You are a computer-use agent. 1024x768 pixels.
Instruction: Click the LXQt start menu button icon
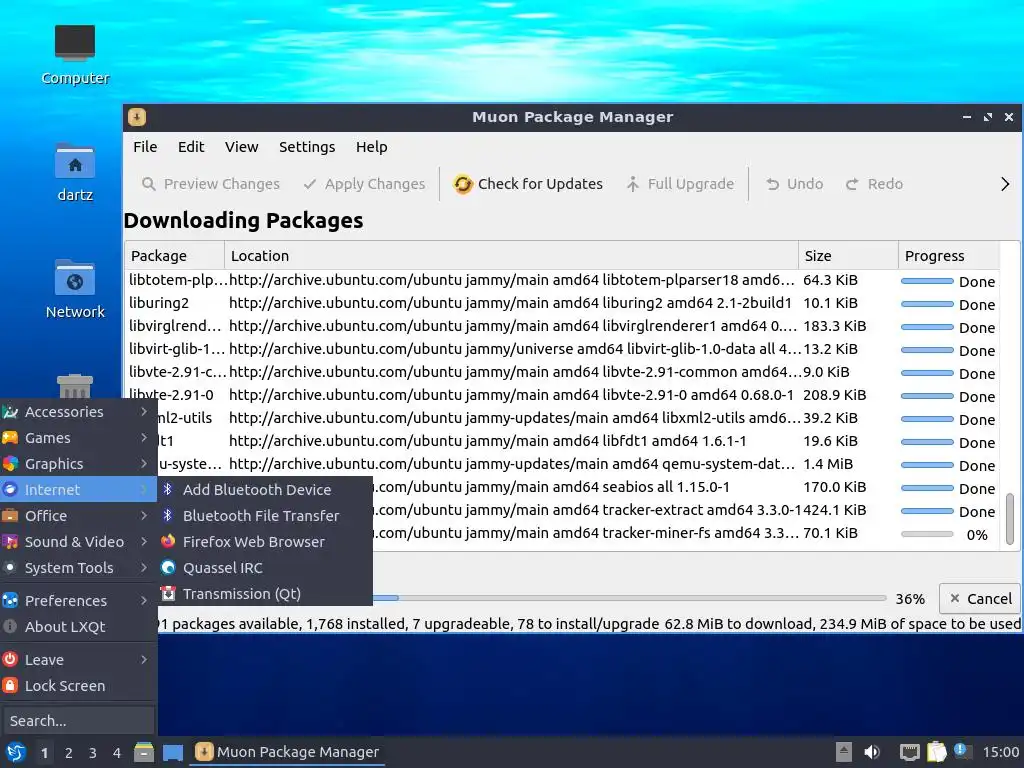pyautogui.click(x=16, y=752)
